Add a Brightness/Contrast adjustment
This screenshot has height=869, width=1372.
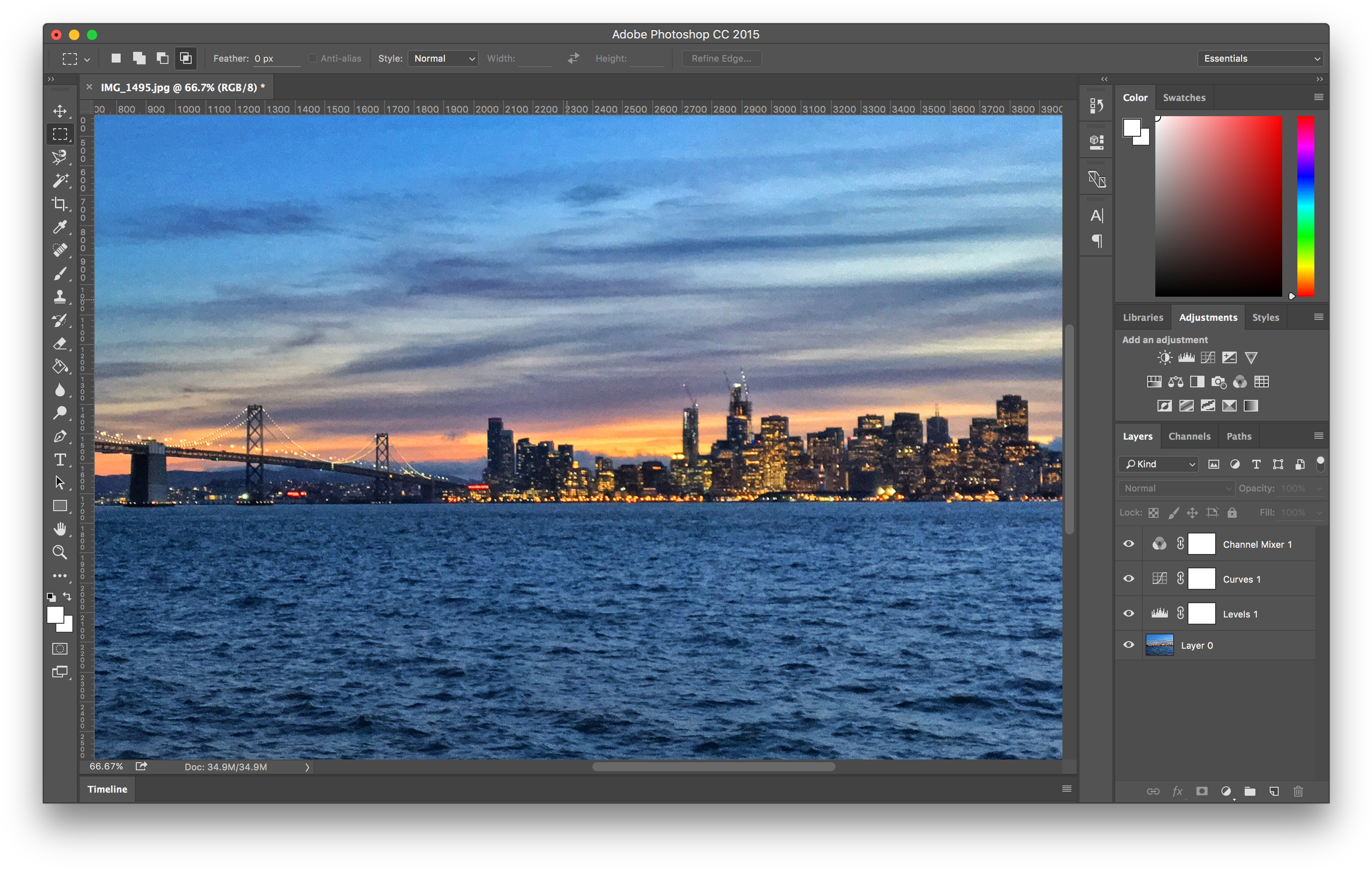(x=1165, y=358)
